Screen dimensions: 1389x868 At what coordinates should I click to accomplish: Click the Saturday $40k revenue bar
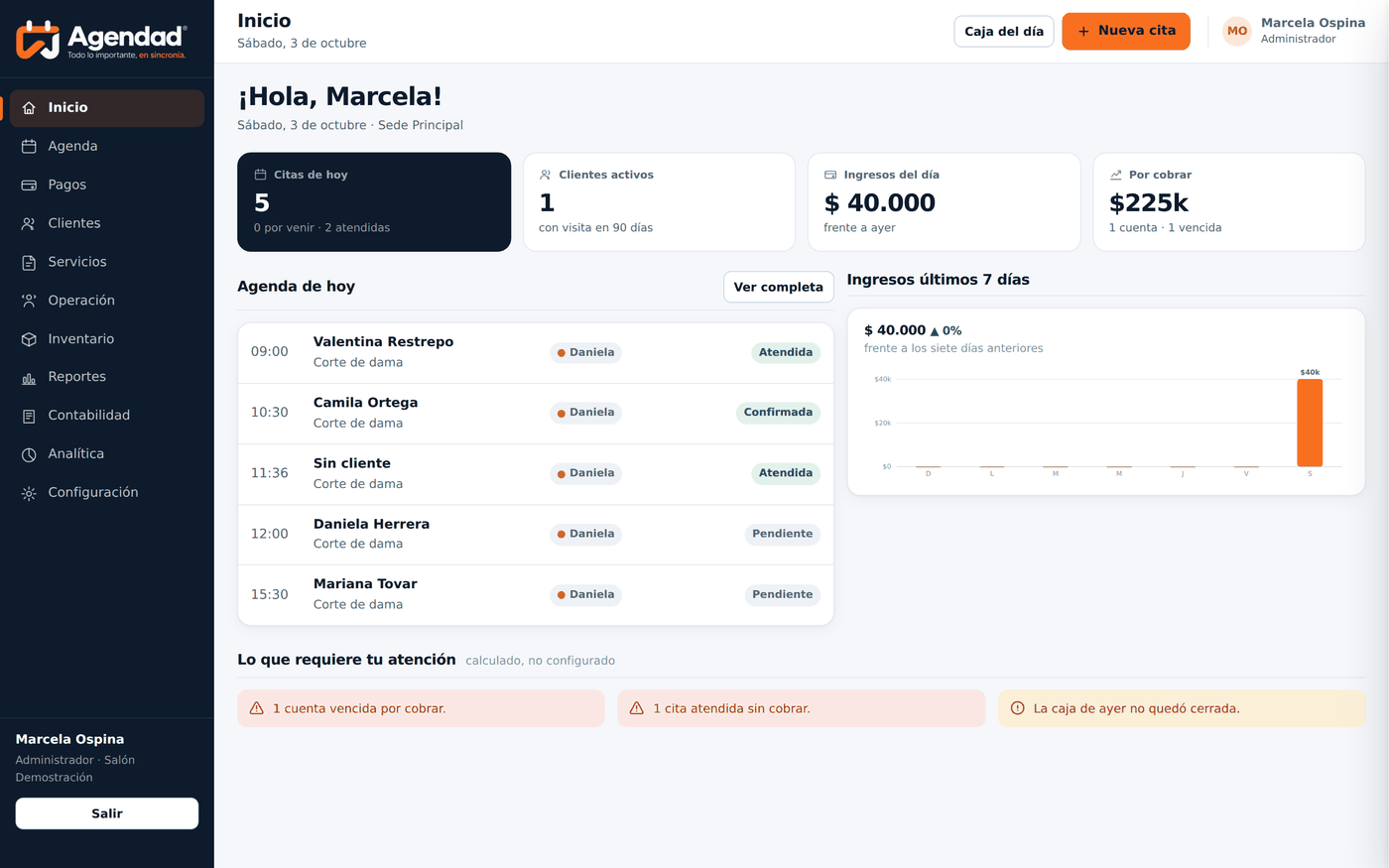1310,423
